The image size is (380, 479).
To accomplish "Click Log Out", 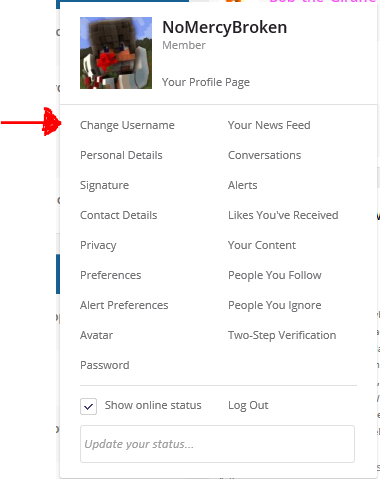I will coord(248,405).
